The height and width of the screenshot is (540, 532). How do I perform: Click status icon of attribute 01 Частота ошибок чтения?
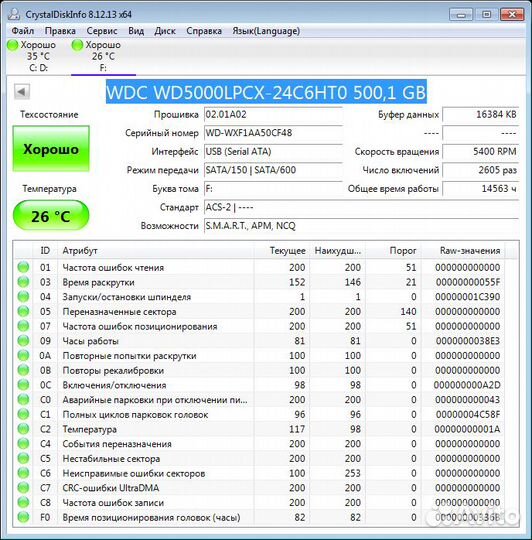(23, 267)
